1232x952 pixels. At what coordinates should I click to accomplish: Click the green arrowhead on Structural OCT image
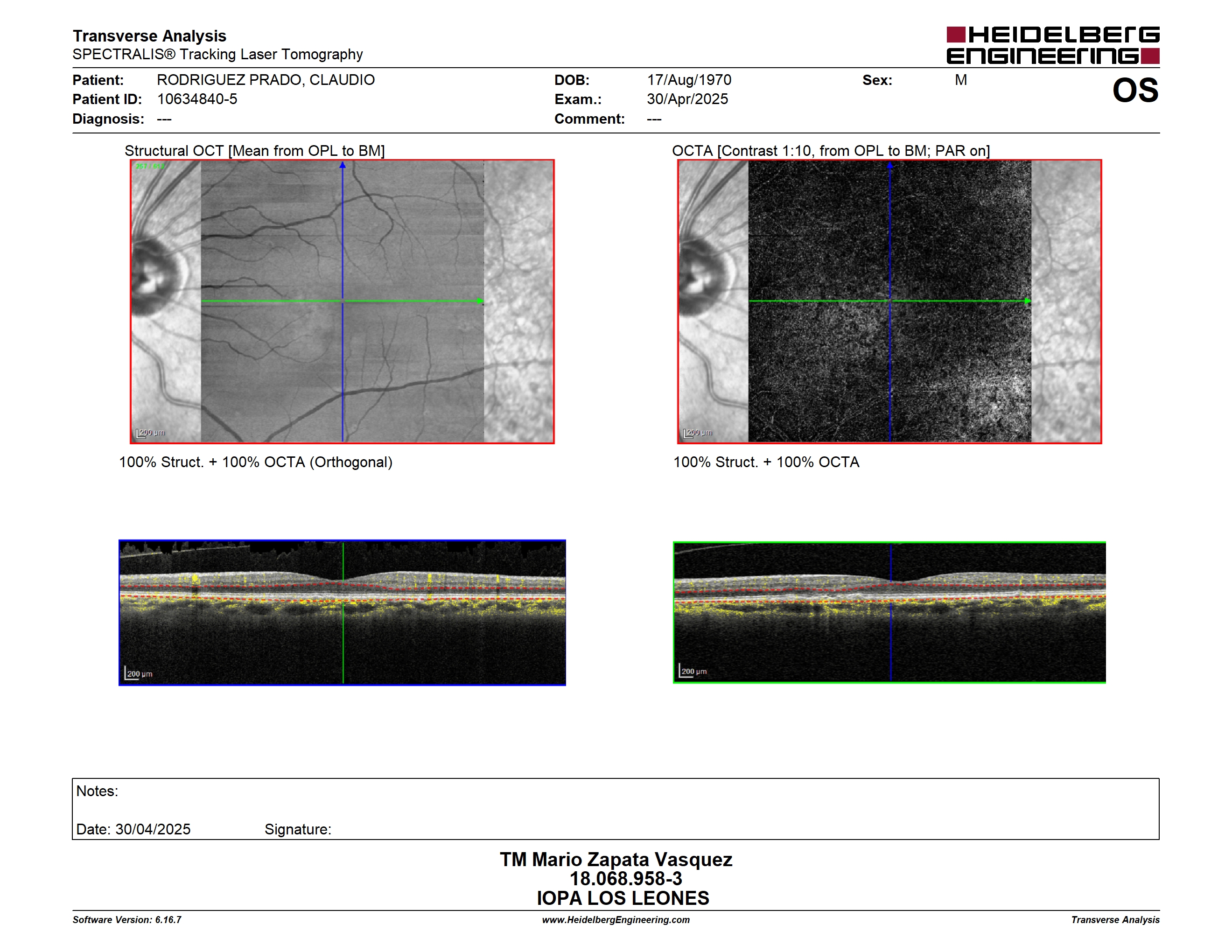click(x=480, y=301)
